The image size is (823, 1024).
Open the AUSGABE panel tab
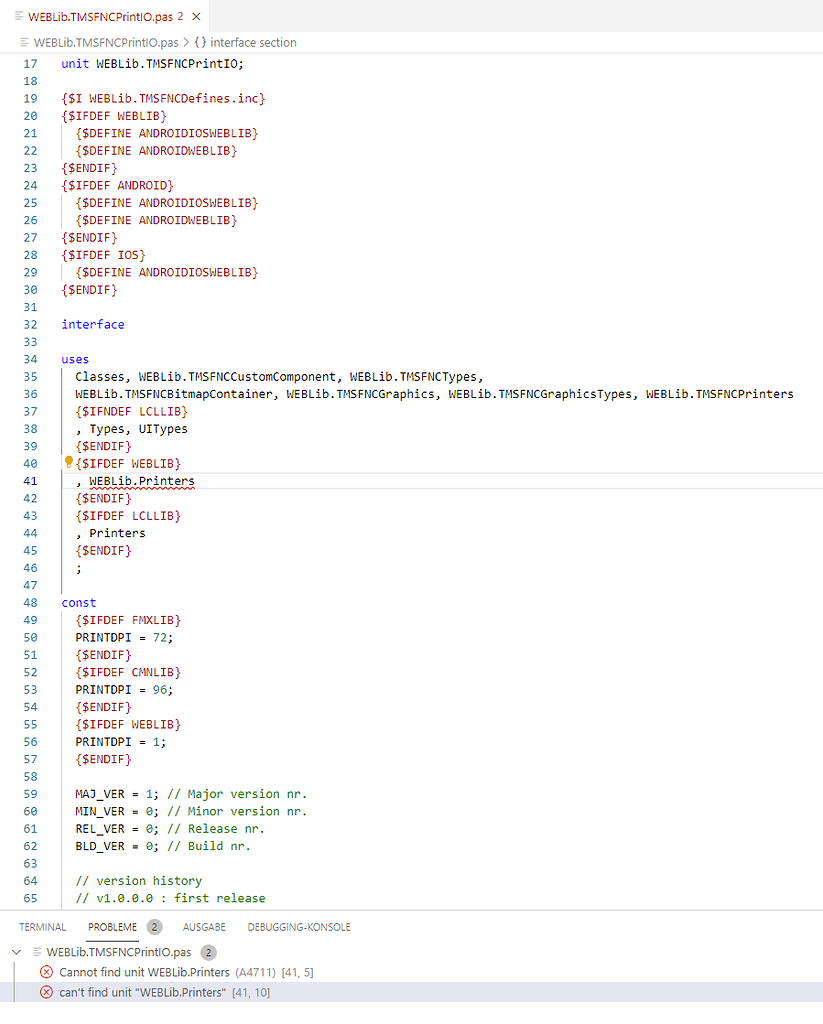click(x=203, y=926)
